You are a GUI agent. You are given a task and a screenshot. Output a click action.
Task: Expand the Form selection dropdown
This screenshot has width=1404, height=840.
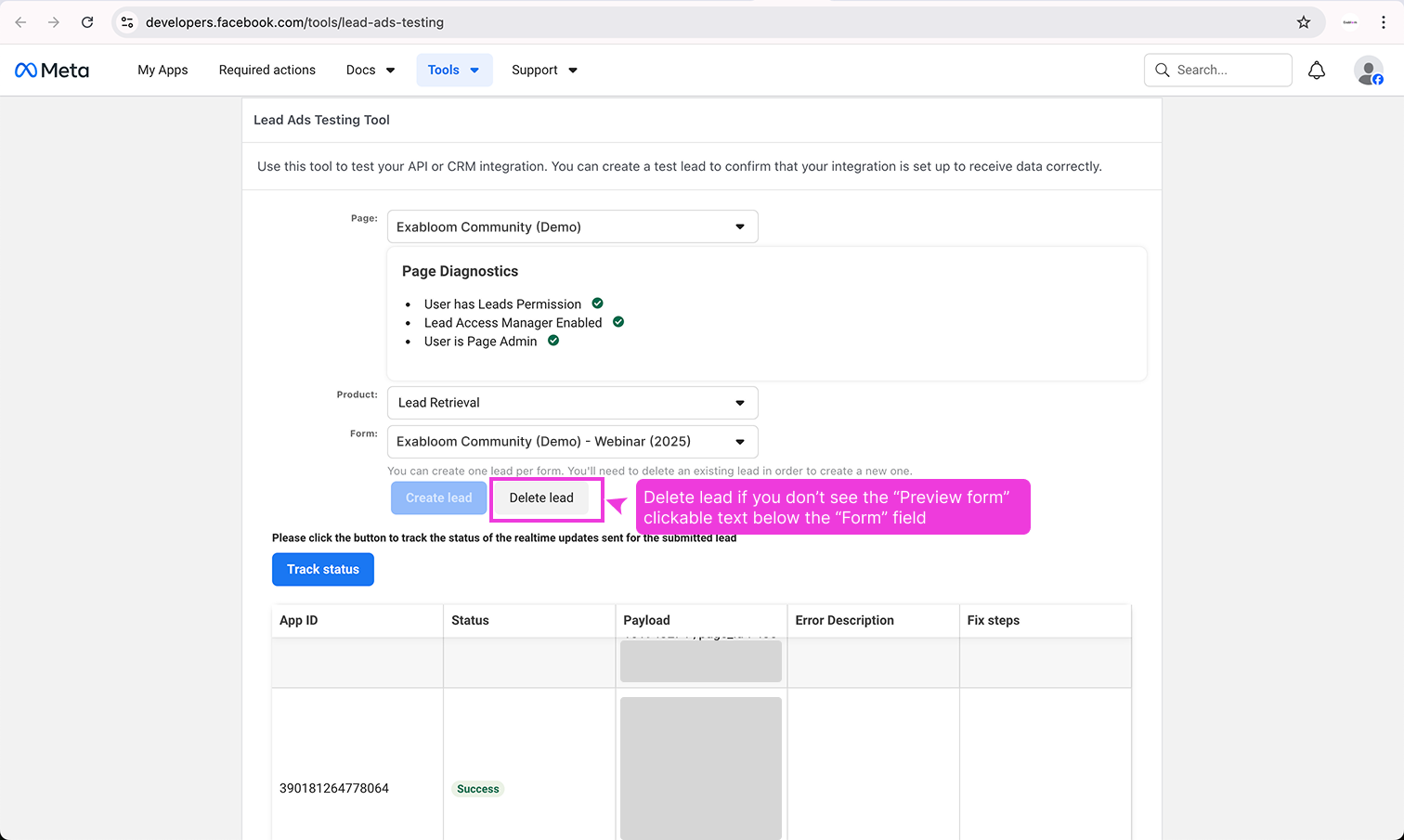pos(572,442)
